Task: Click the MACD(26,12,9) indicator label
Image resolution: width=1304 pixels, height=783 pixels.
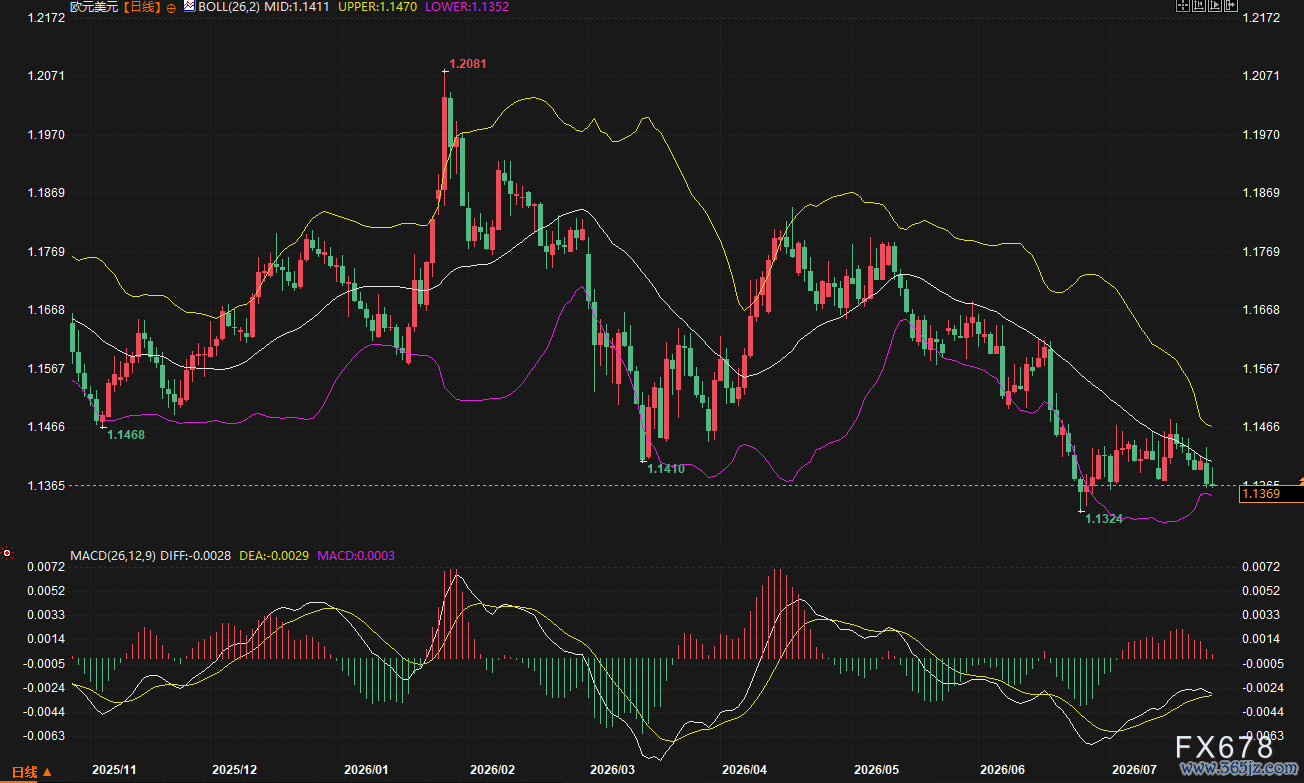Action: pos(112,555)
